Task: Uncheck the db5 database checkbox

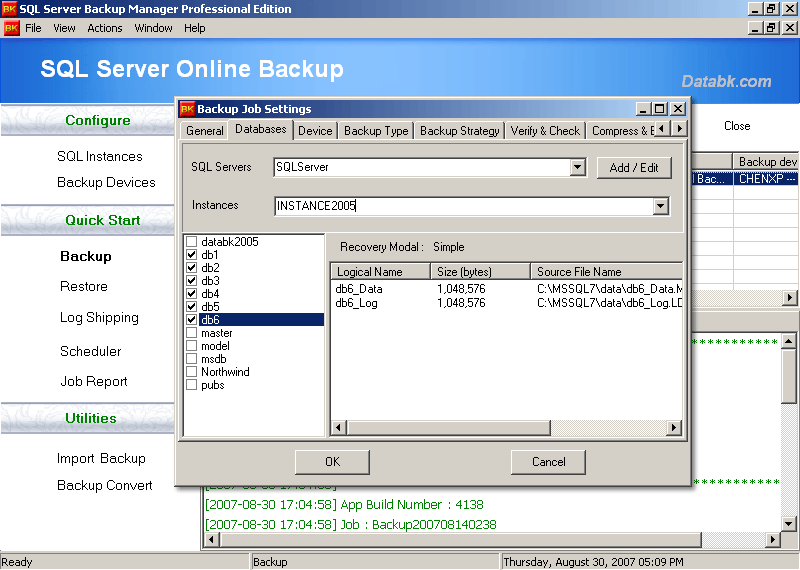Action: (x=192, y=307)
